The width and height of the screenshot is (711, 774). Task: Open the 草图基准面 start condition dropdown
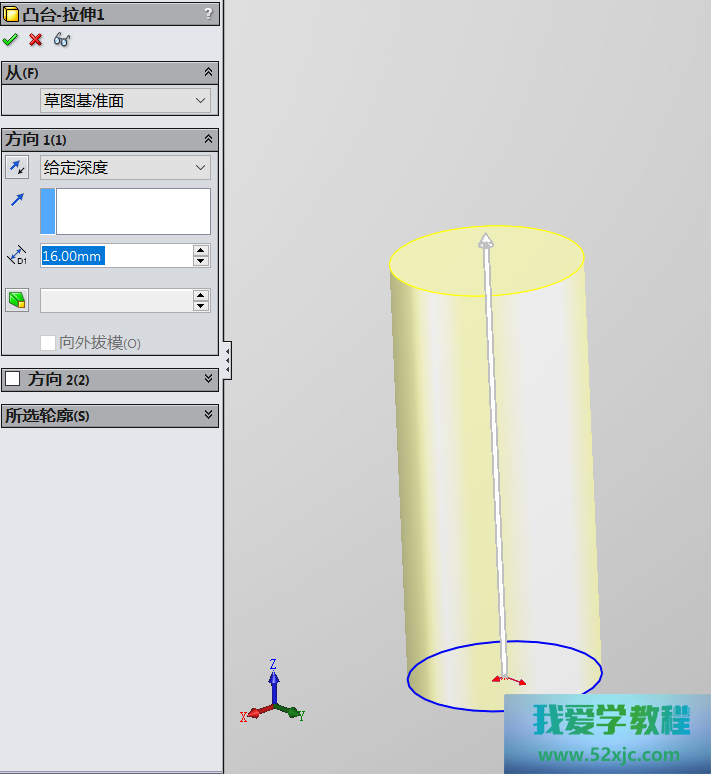pyautogui.click(x=125, y=101)
